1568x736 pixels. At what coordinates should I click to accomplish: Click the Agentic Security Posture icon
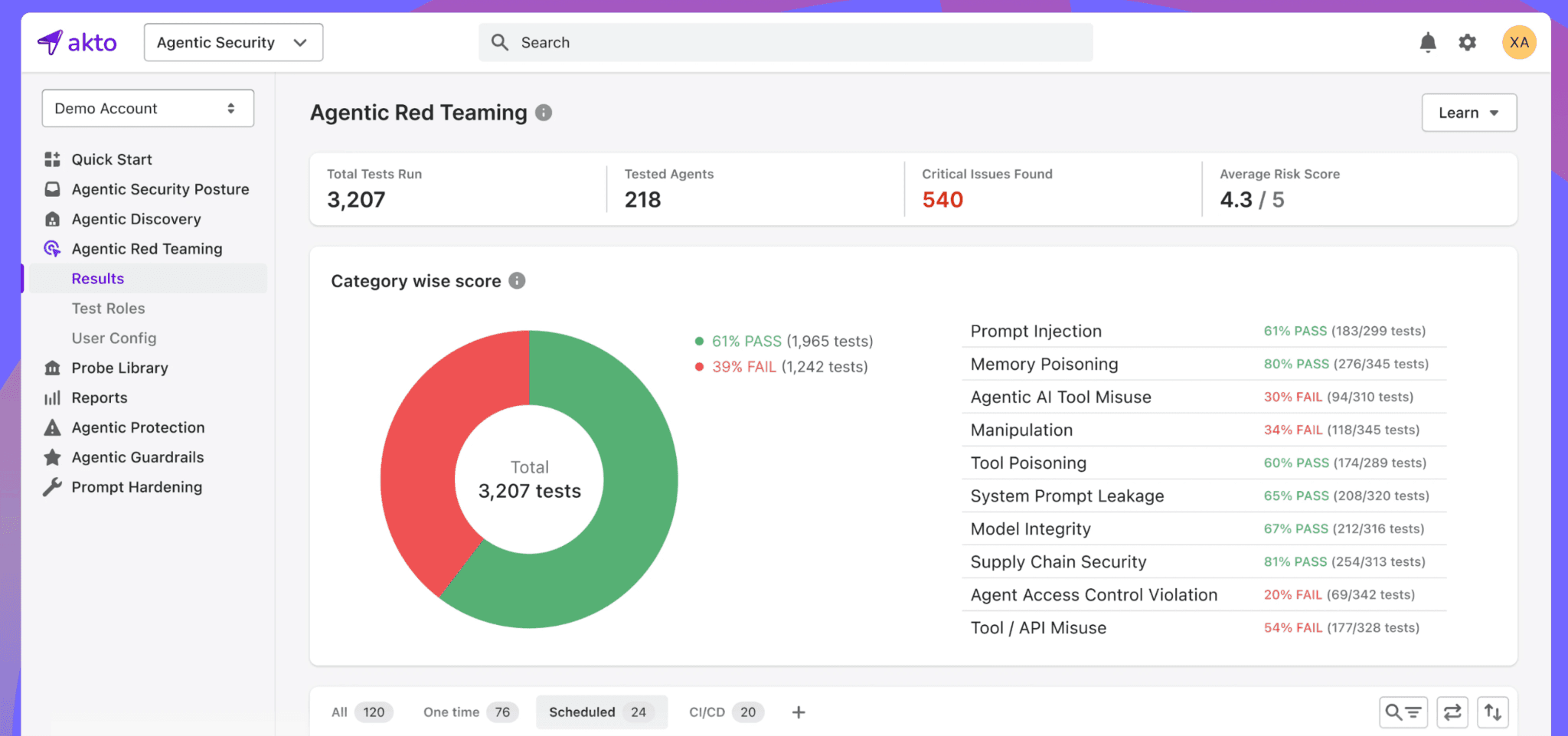52,189
